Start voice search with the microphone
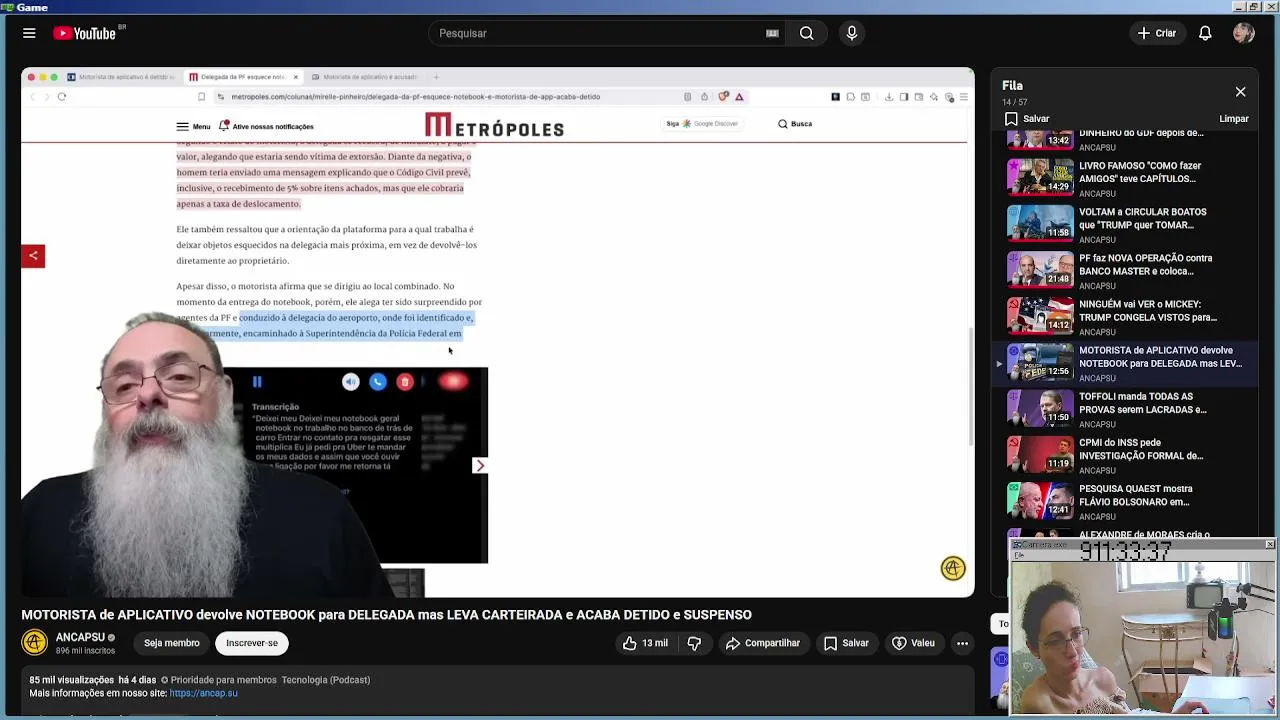Viewport: 1280px width, 720px height. click(852, 33)
